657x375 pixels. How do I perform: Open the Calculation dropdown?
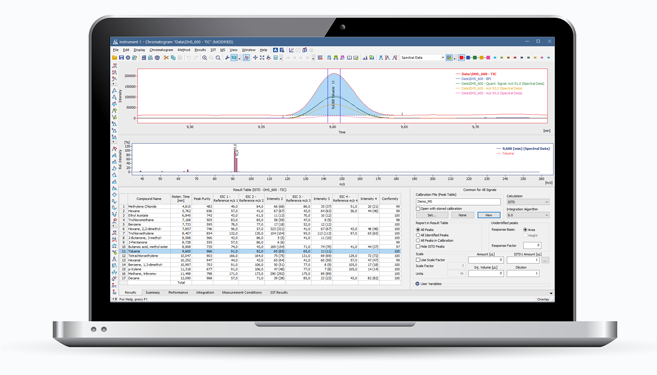528,202
